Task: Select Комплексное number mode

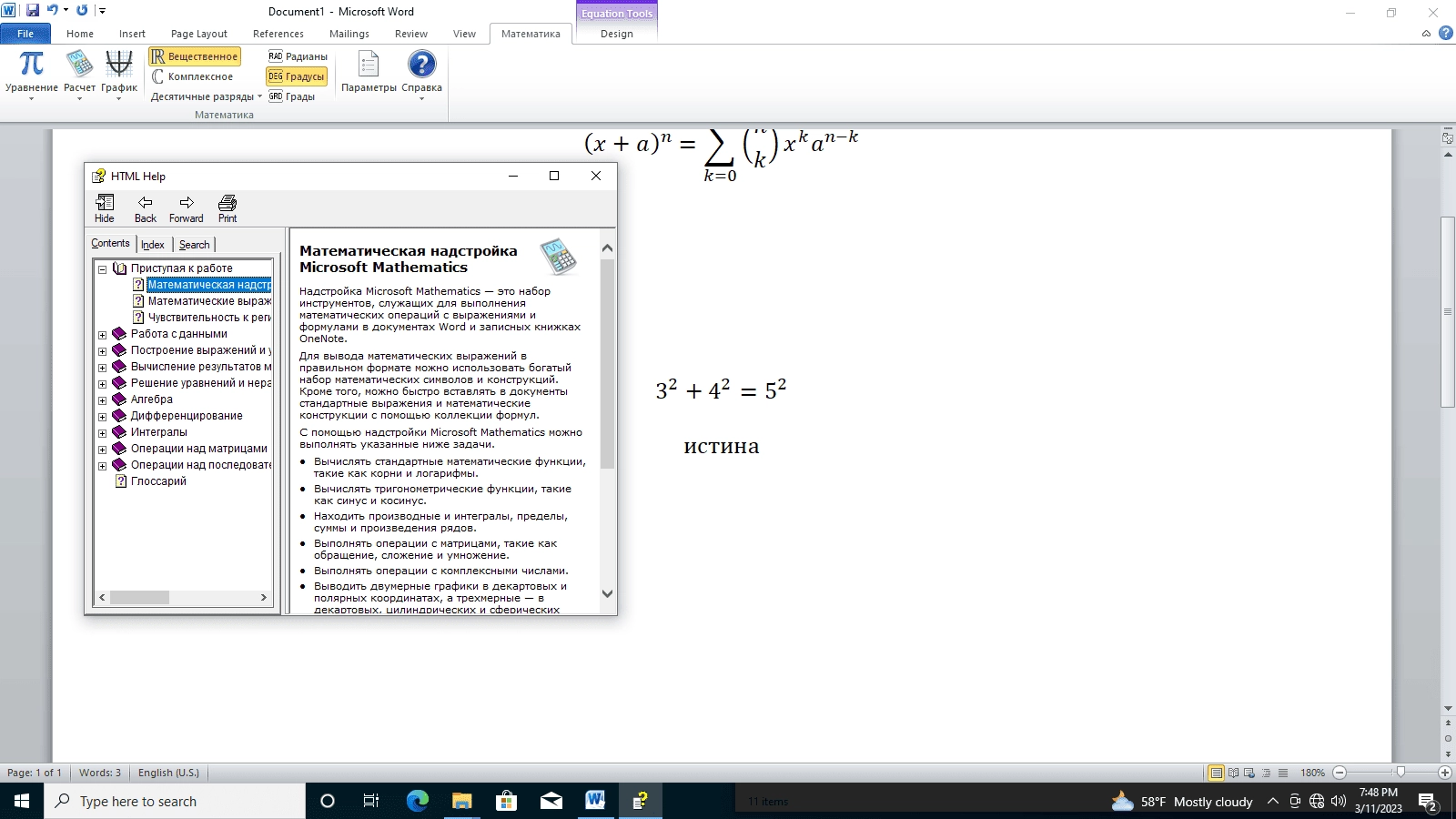Action: 193,76
